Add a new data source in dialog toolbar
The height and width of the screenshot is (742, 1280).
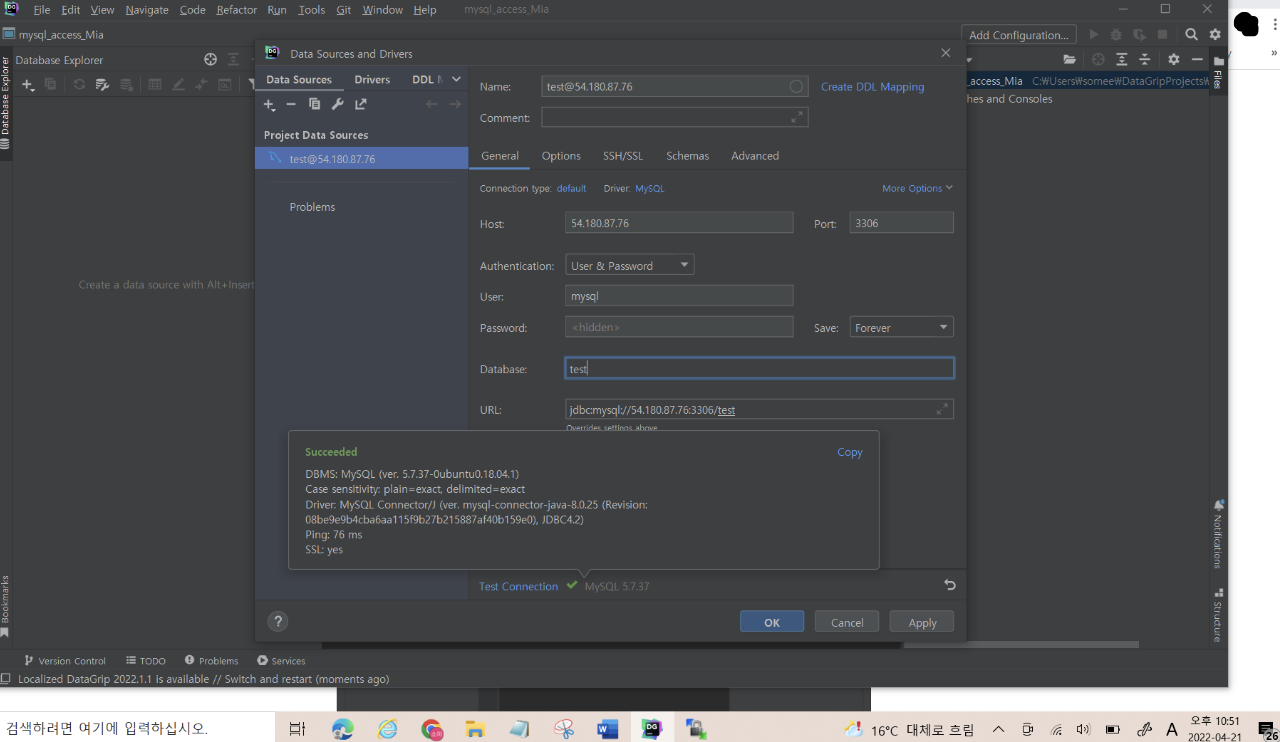point(269,105)
